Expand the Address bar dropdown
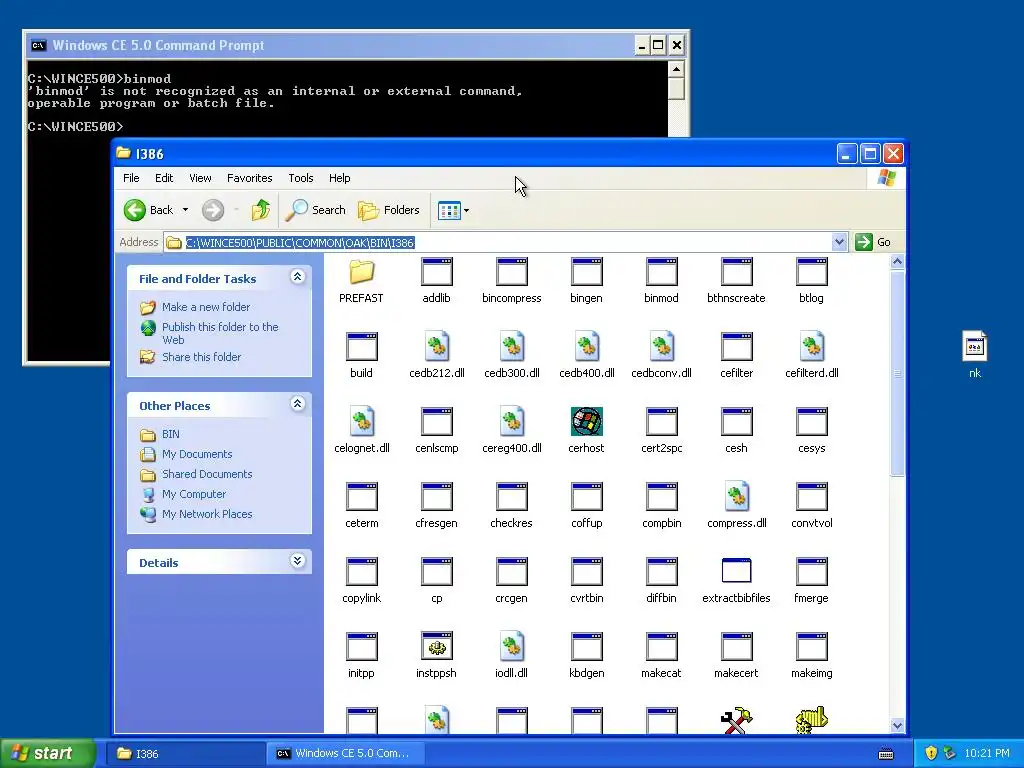1024x768 pixels. coord(839,242)
